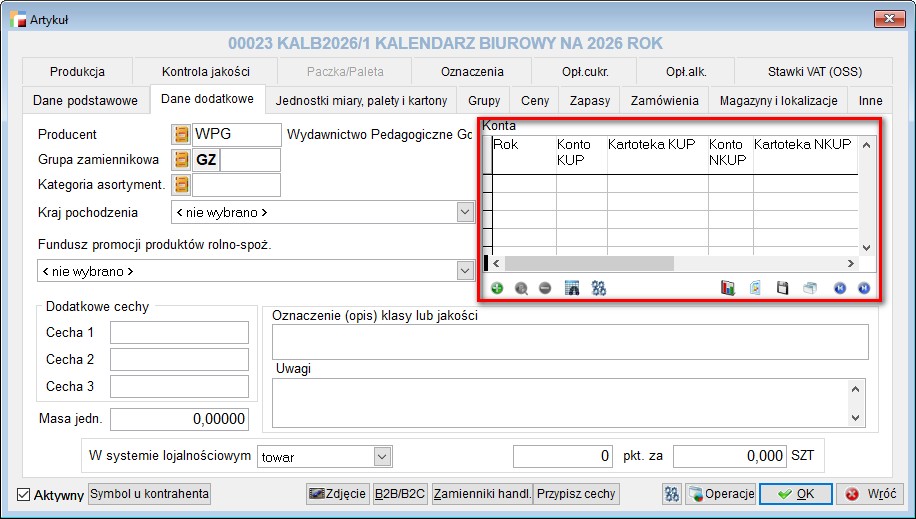Open the Kategoria asortyment. lookup icon
916x519 pixels.
click(181, 185)
